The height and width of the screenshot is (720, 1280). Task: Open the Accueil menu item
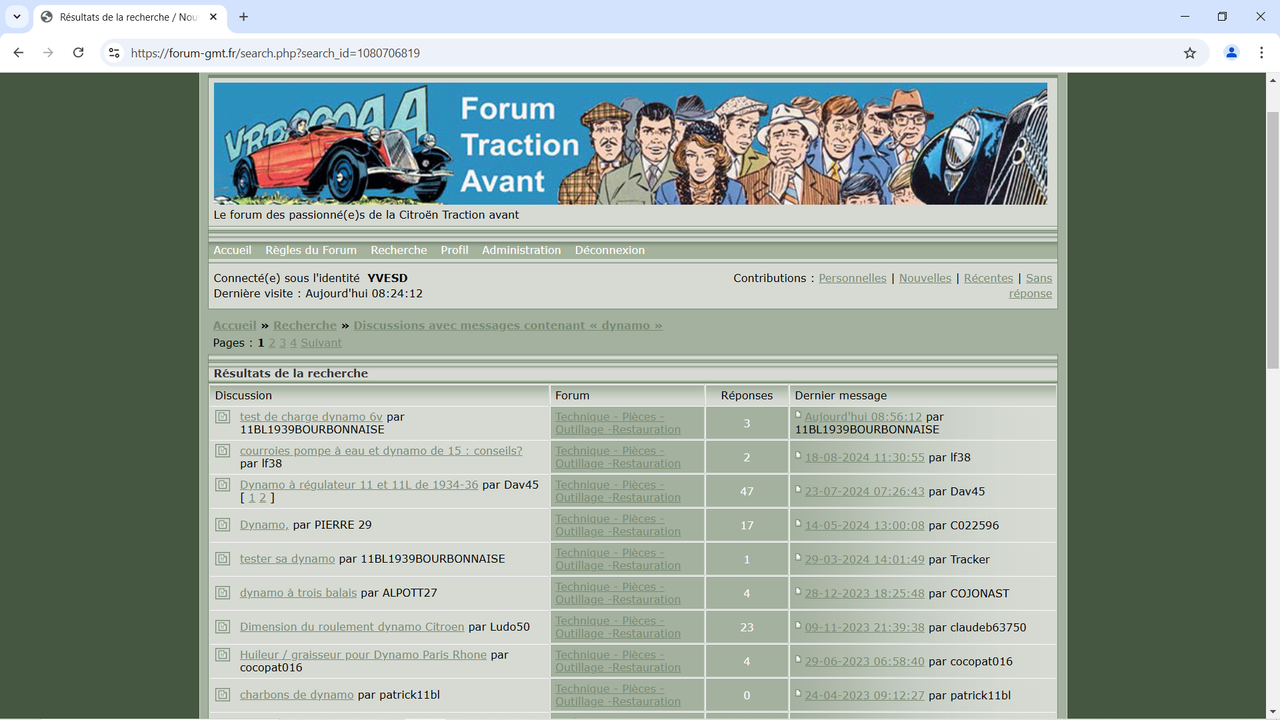(233, 250)
